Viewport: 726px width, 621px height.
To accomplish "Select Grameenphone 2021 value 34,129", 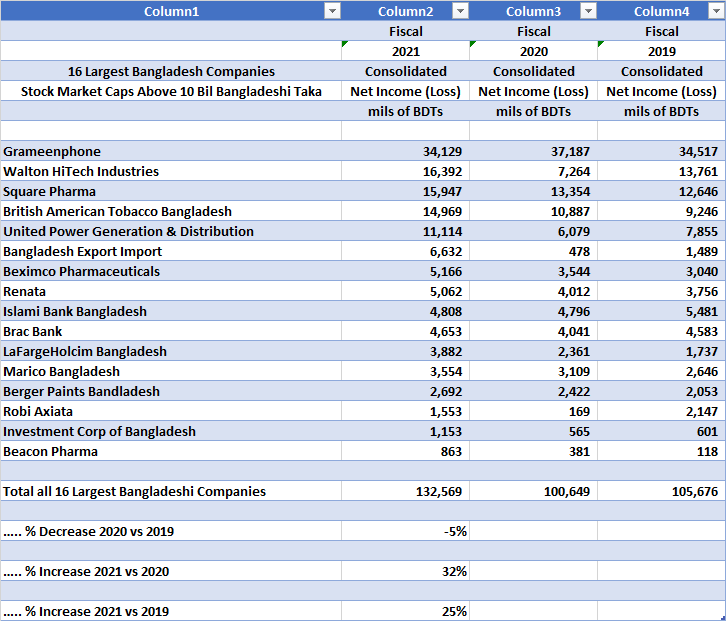I will click(406, 151).
